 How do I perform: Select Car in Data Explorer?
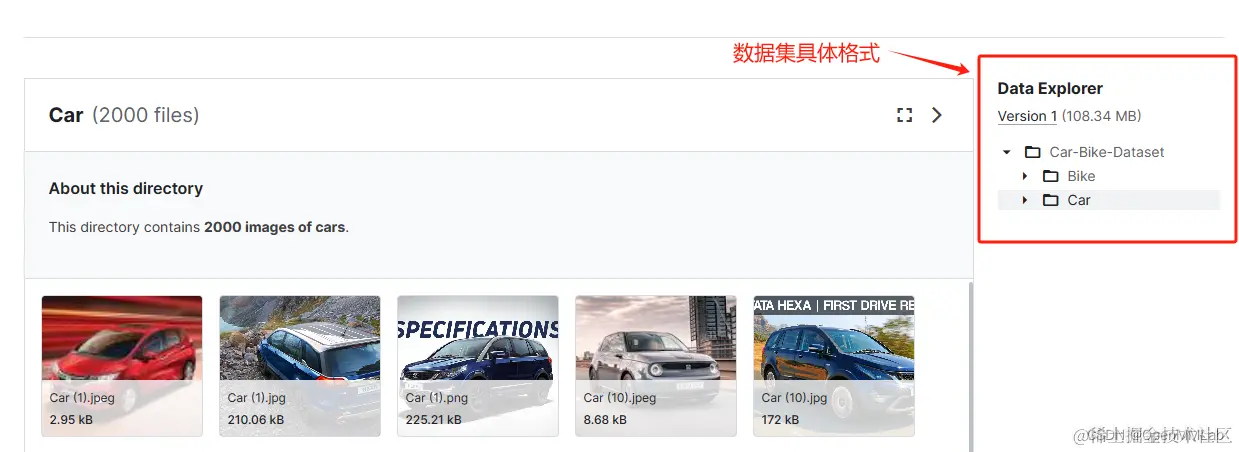pos(1079,200)
